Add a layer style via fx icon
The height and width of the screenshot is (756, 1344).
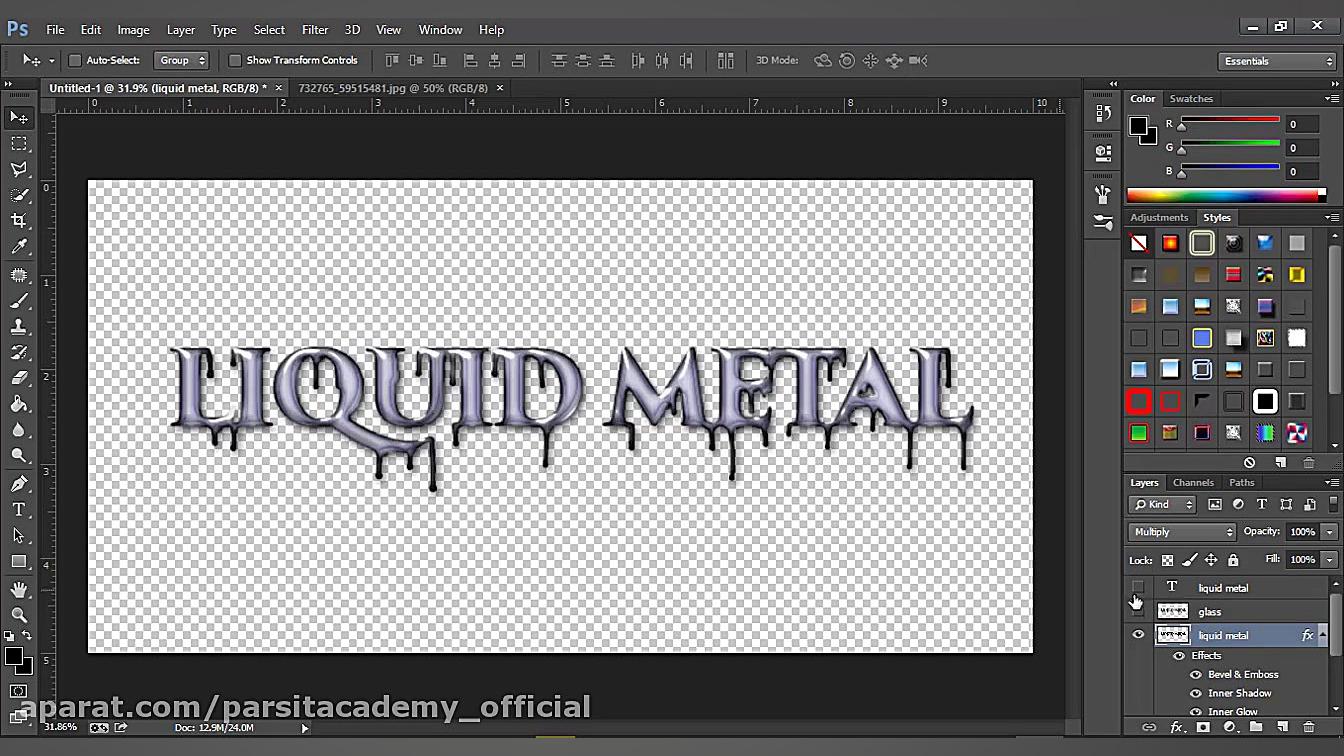[1176, 727]
